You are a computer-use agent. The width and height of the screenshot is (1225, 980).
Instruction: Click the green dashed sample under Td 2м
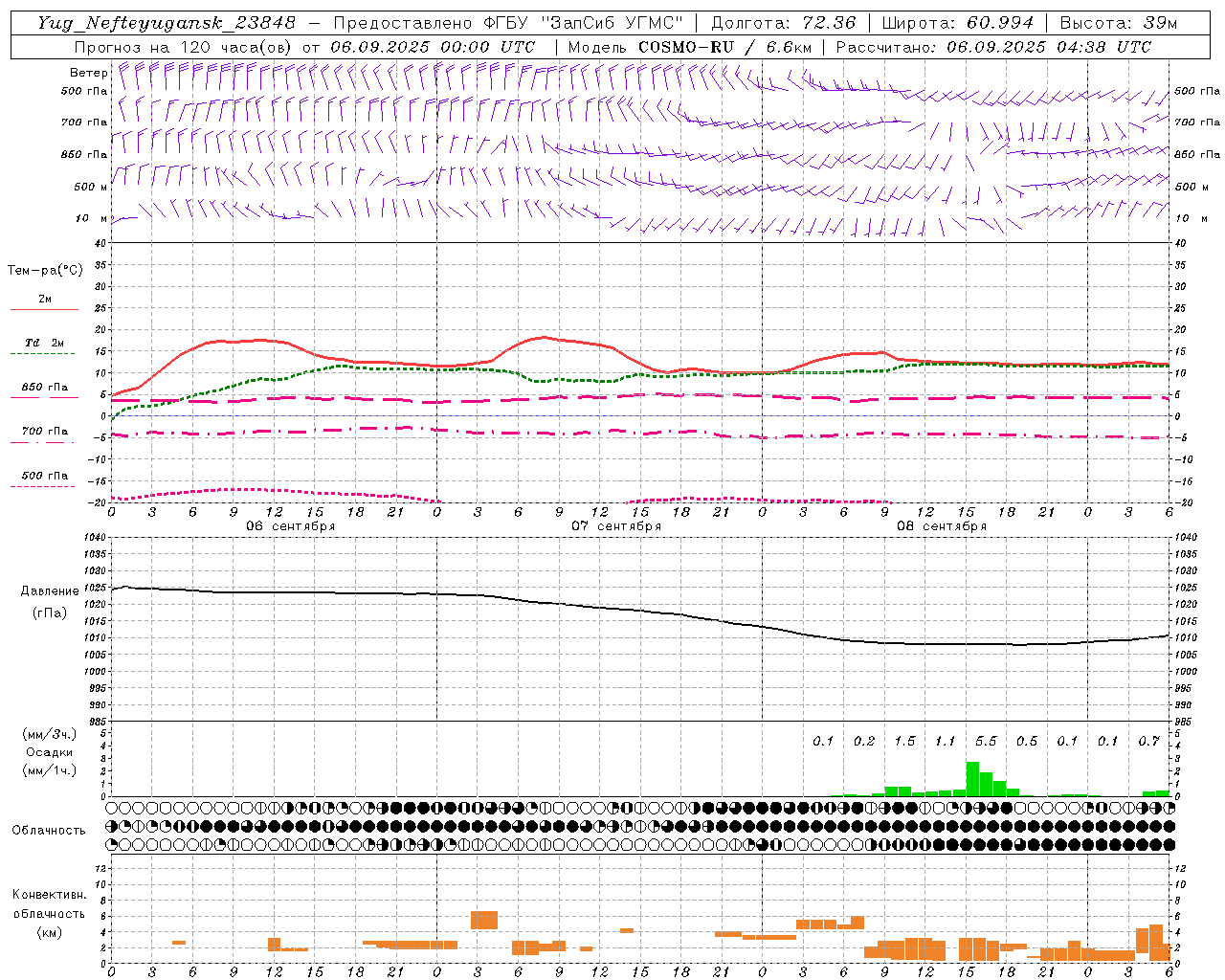[x=42, y=354]
